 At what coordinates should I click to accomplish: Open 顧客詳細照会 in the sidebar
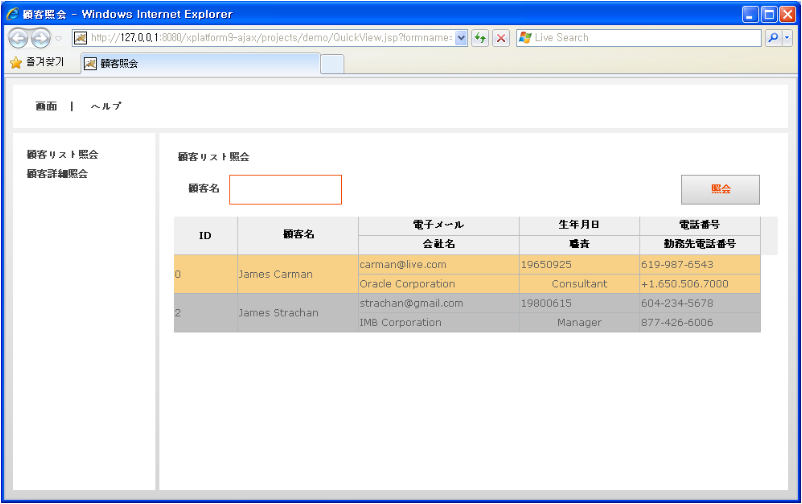pos(57,174)
